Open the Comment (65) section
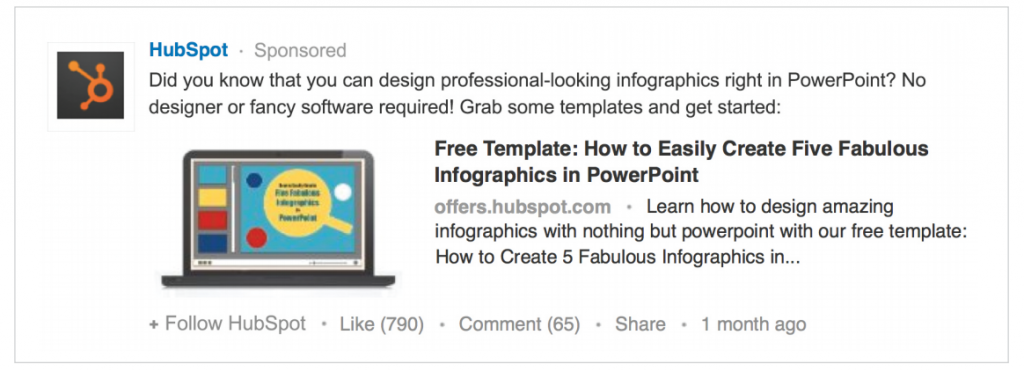1024x371 pixels. point(519,324)
